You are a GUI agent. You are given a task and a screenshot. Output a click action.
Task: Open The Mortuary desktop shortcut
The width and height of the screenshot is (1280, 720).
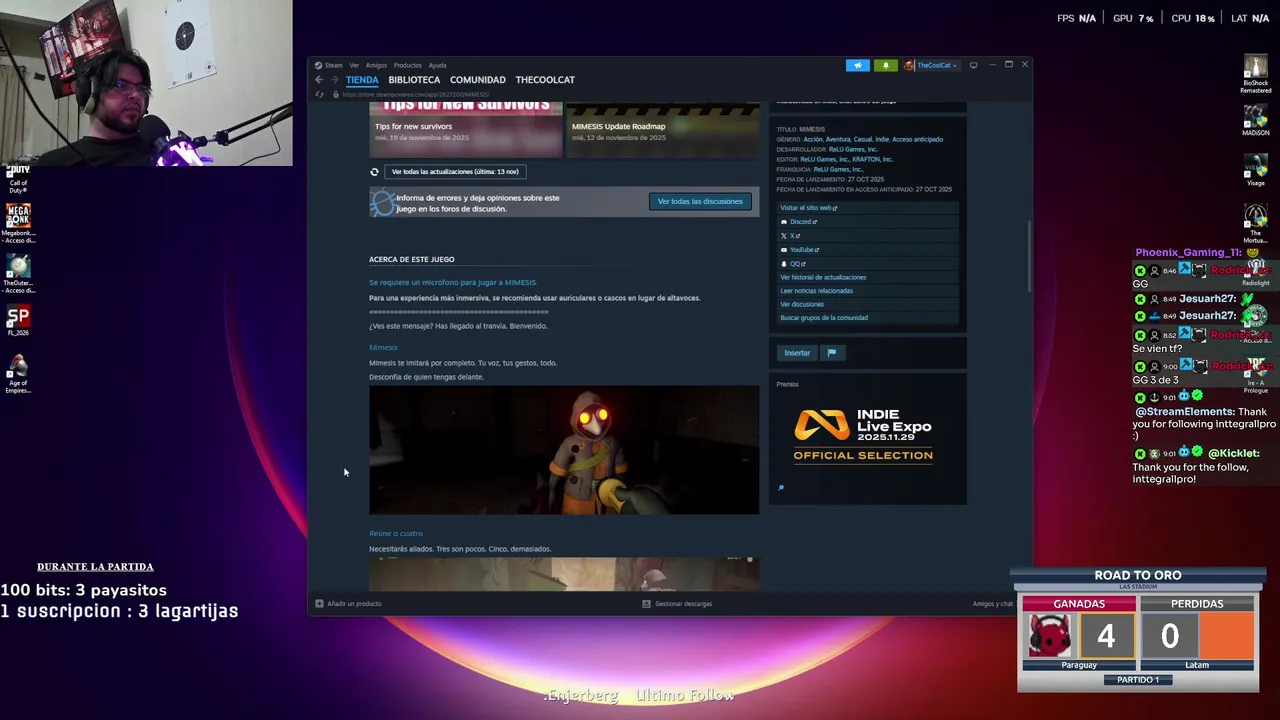coord(1255,224)
